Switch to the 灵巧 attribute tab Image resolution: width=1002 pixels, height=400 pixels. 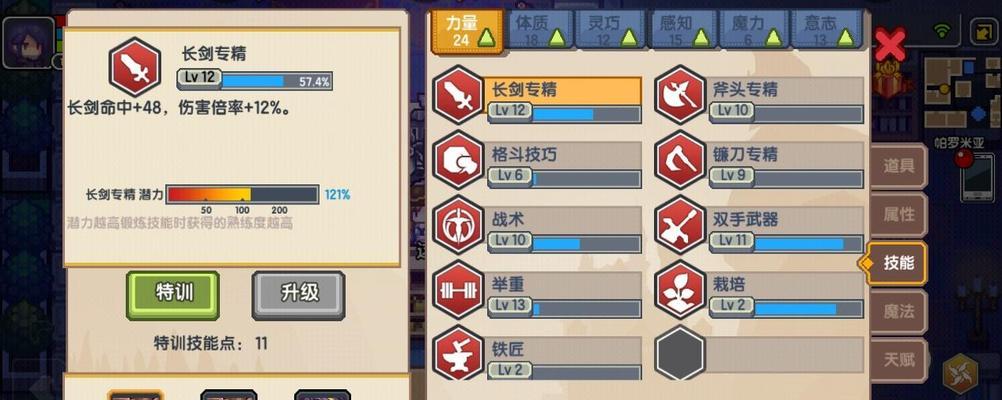[611, 30]
